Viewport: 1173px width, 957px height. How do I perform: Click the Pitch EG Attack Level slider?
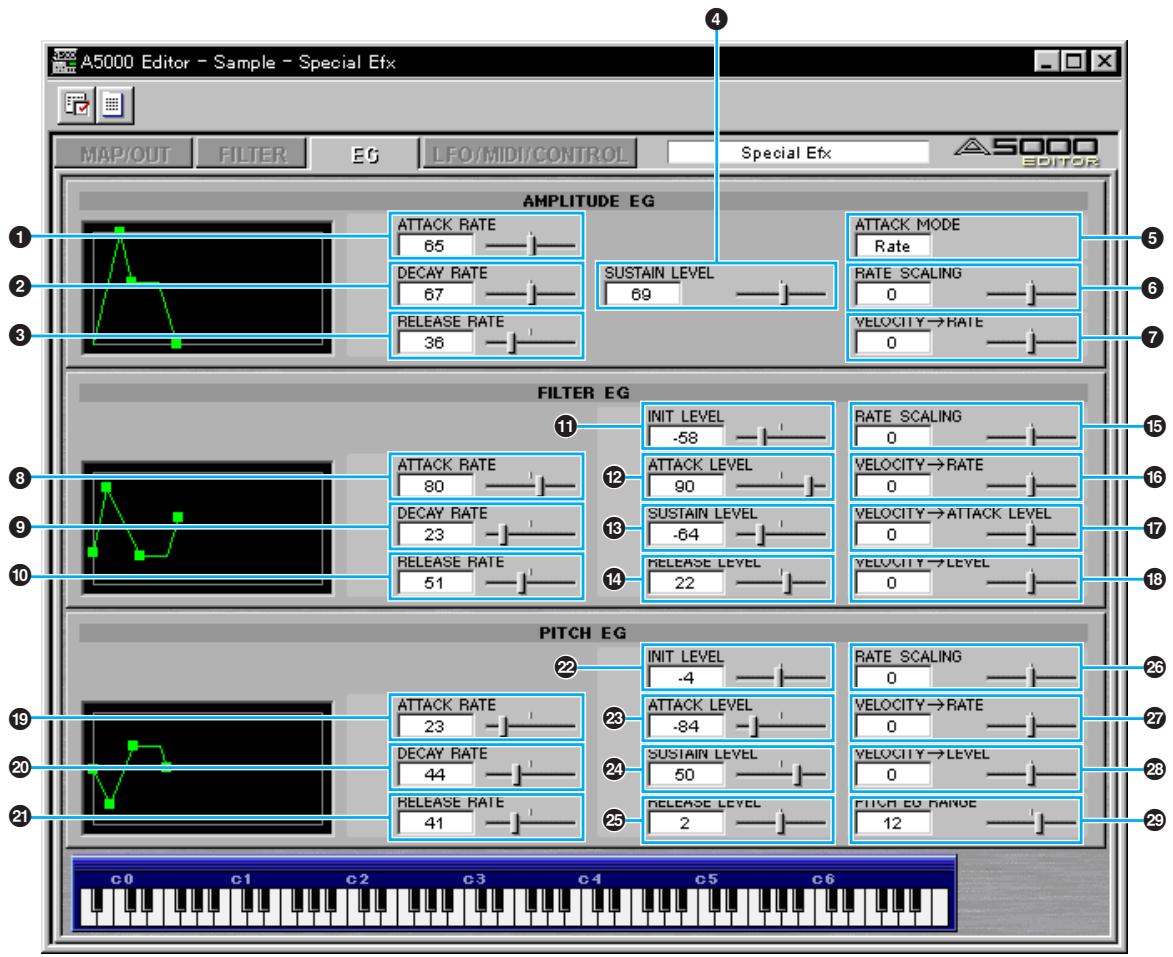click(x=782, y=727)
